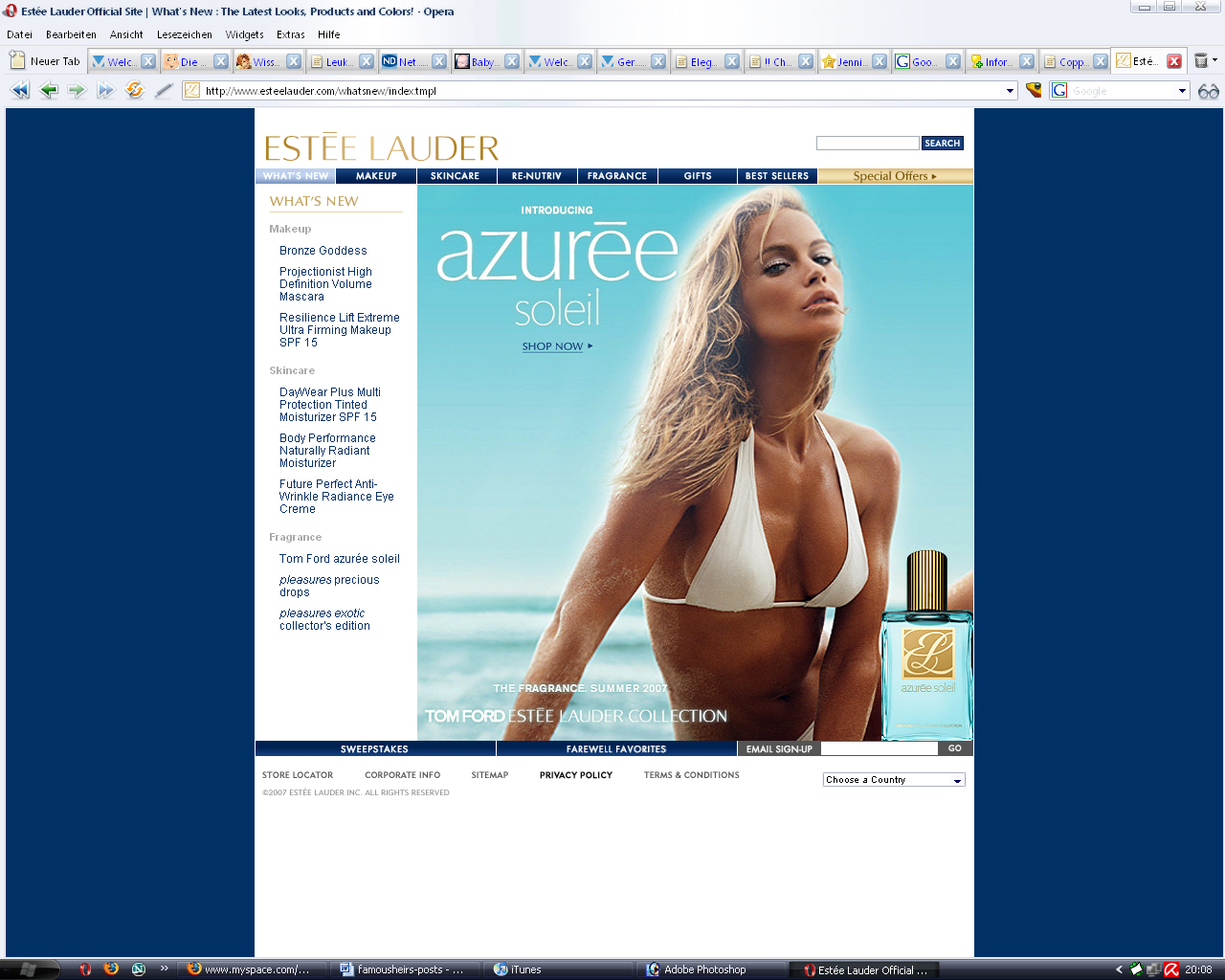Image resolution: width=1225 pixels, height=980 pixels.
Task: Open the BEST SELLERS navigation tab
Action: [777, 176]
